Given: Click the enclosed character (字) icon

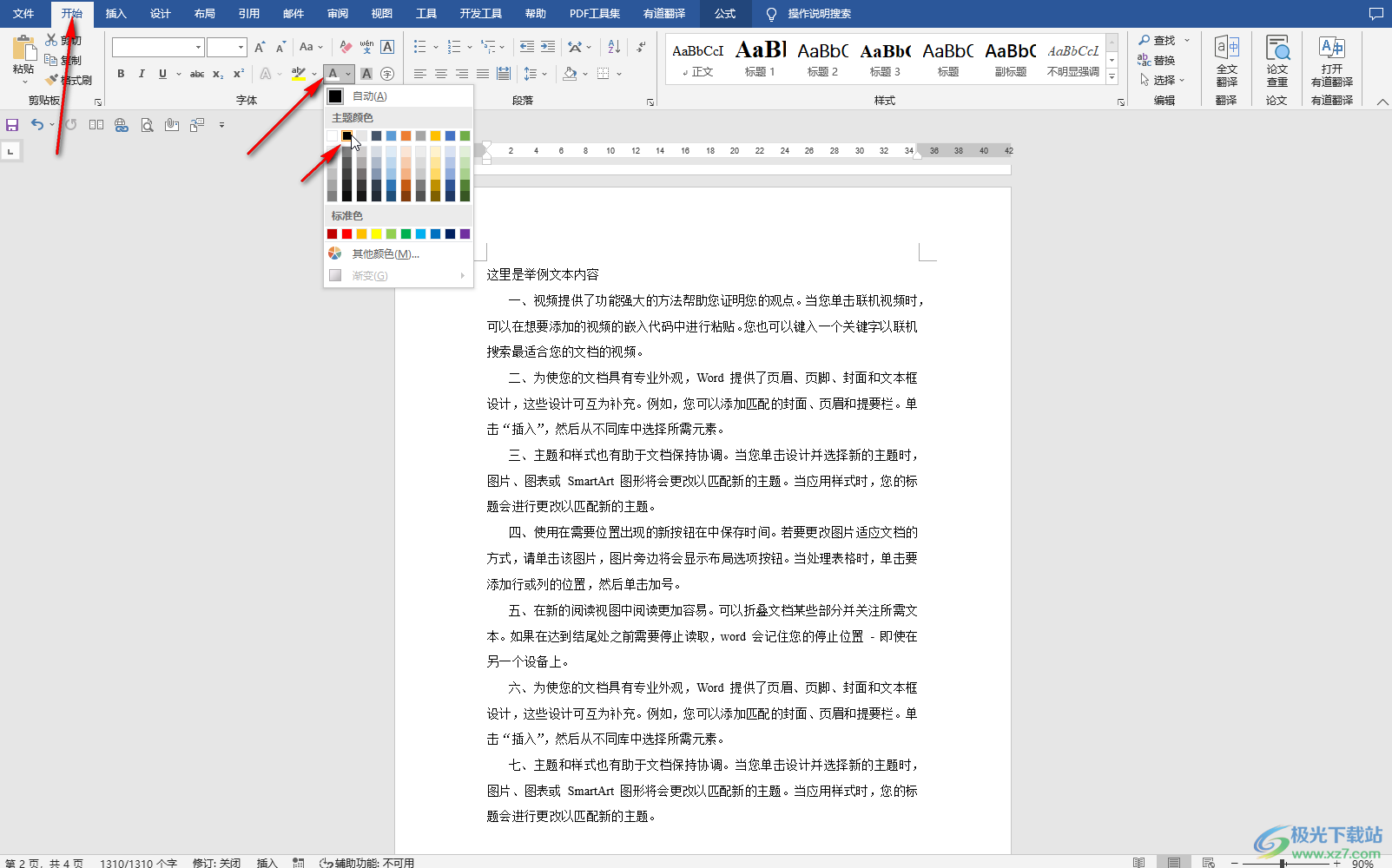Looking at the screenshot, I should tap(387, 74).
